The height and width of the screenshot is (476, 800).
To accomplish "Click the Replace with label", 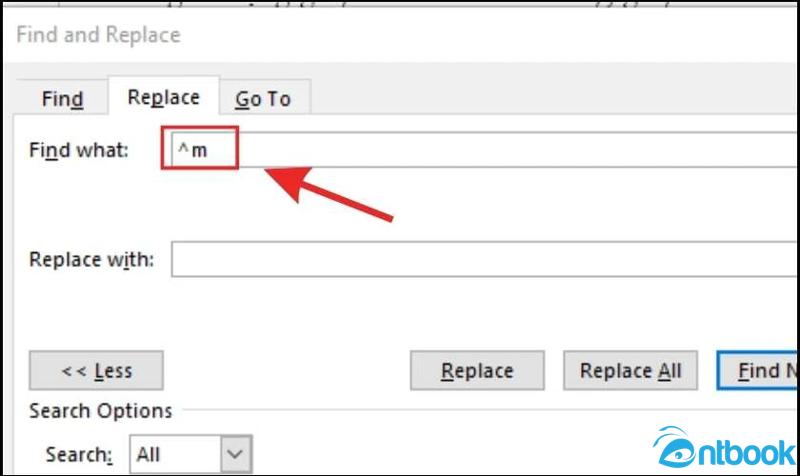I will pos(91,259).
